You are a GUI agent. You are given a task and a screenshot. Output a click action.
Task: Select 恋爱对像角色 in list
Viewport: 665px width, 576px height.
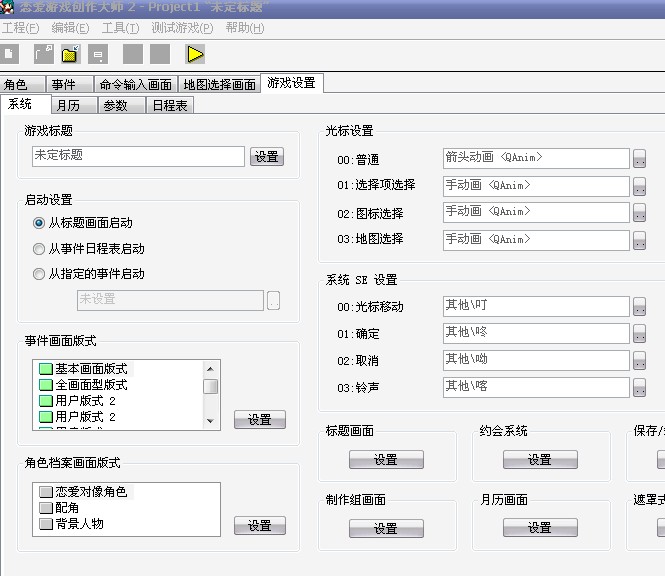(x=91, y=492)
